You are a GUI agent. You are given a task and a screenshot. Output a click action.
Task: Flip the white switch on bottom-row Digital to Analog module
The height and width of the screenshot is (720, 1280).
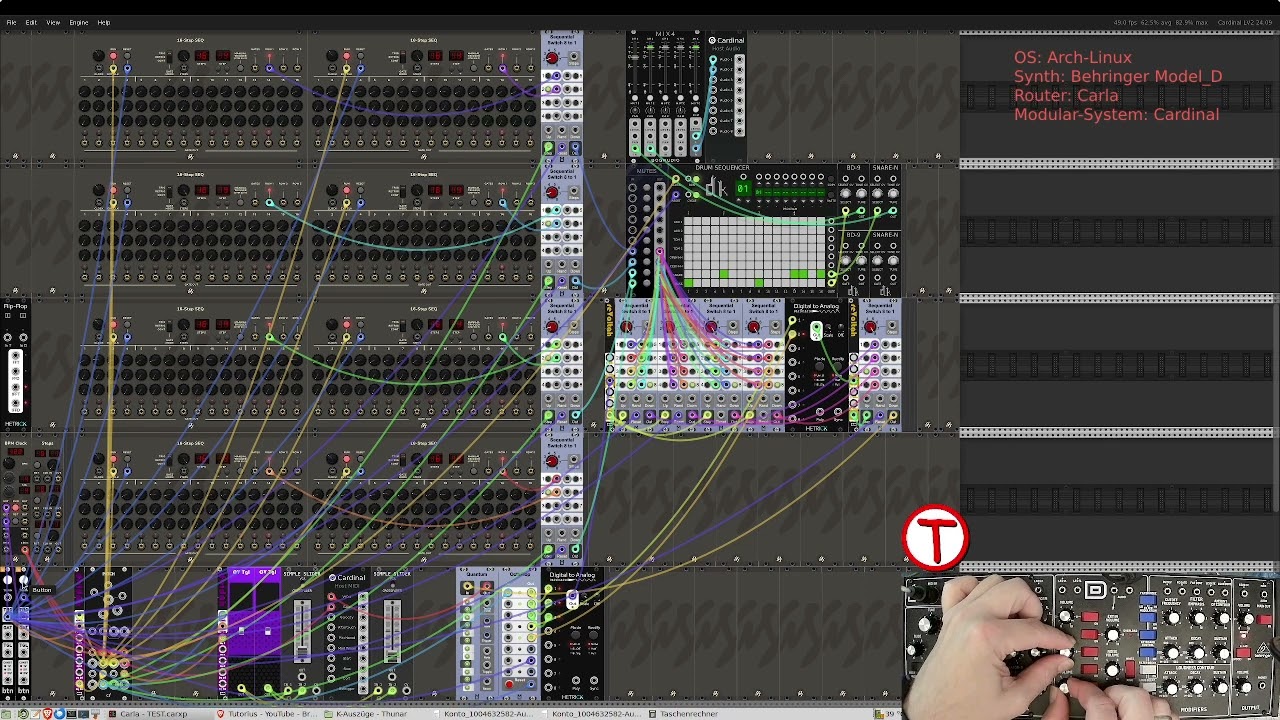(x=572, y=599)
